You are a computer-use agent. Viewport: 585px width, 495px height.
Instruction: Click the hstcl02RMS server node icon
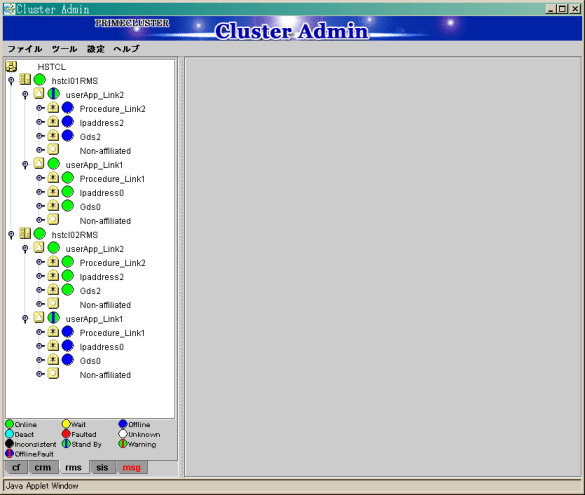coord(25,233)
